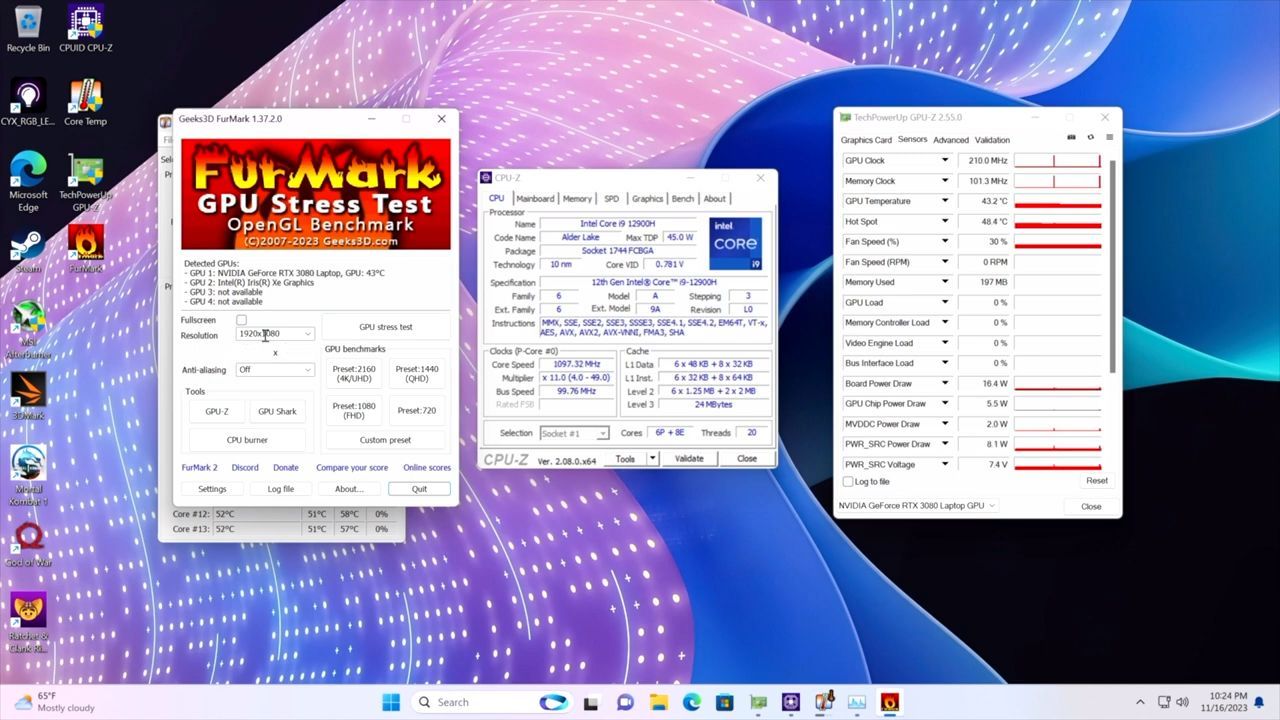
Task: Open the GPU-Z Validation tab
Action: pyautogui.click(x=992, y=140)
